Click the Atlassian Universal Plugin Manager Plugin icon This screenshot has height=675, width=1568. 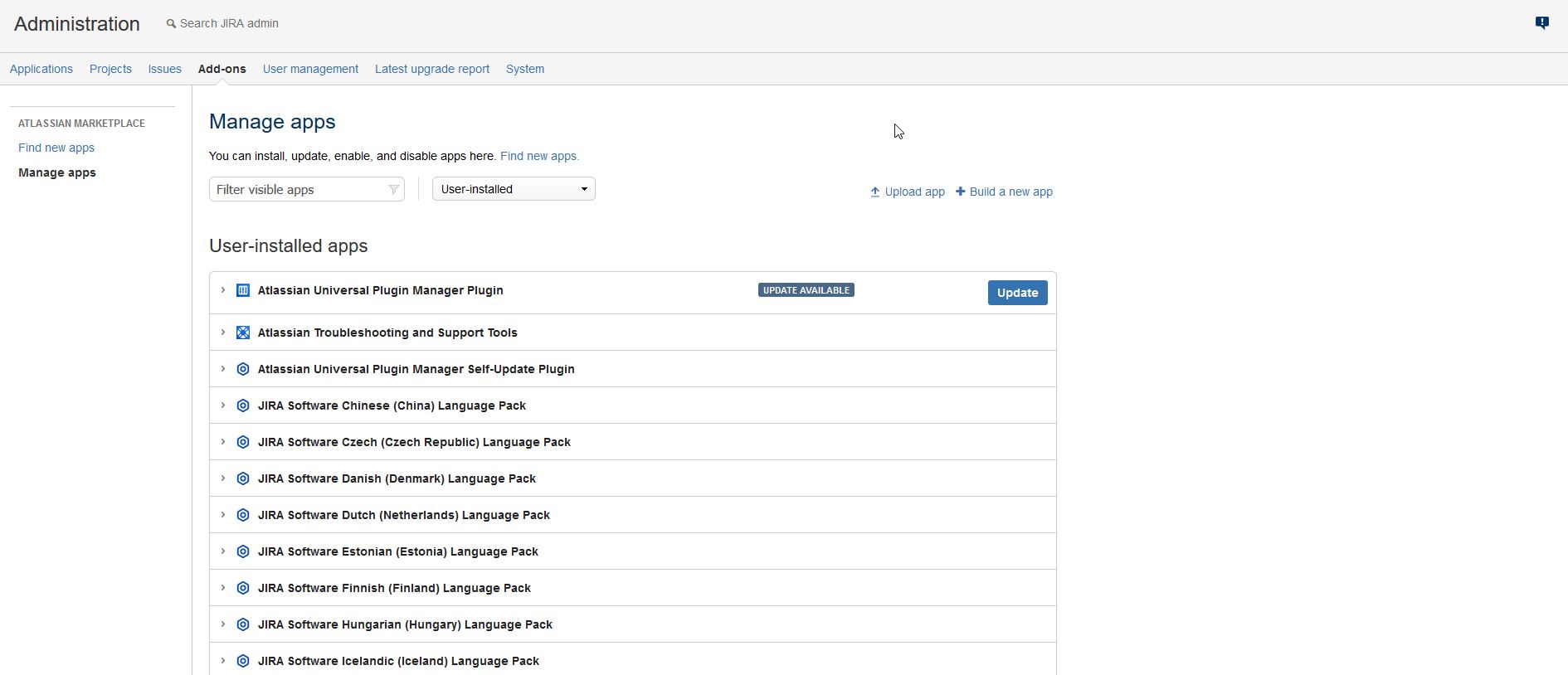[x=243, y=290]
